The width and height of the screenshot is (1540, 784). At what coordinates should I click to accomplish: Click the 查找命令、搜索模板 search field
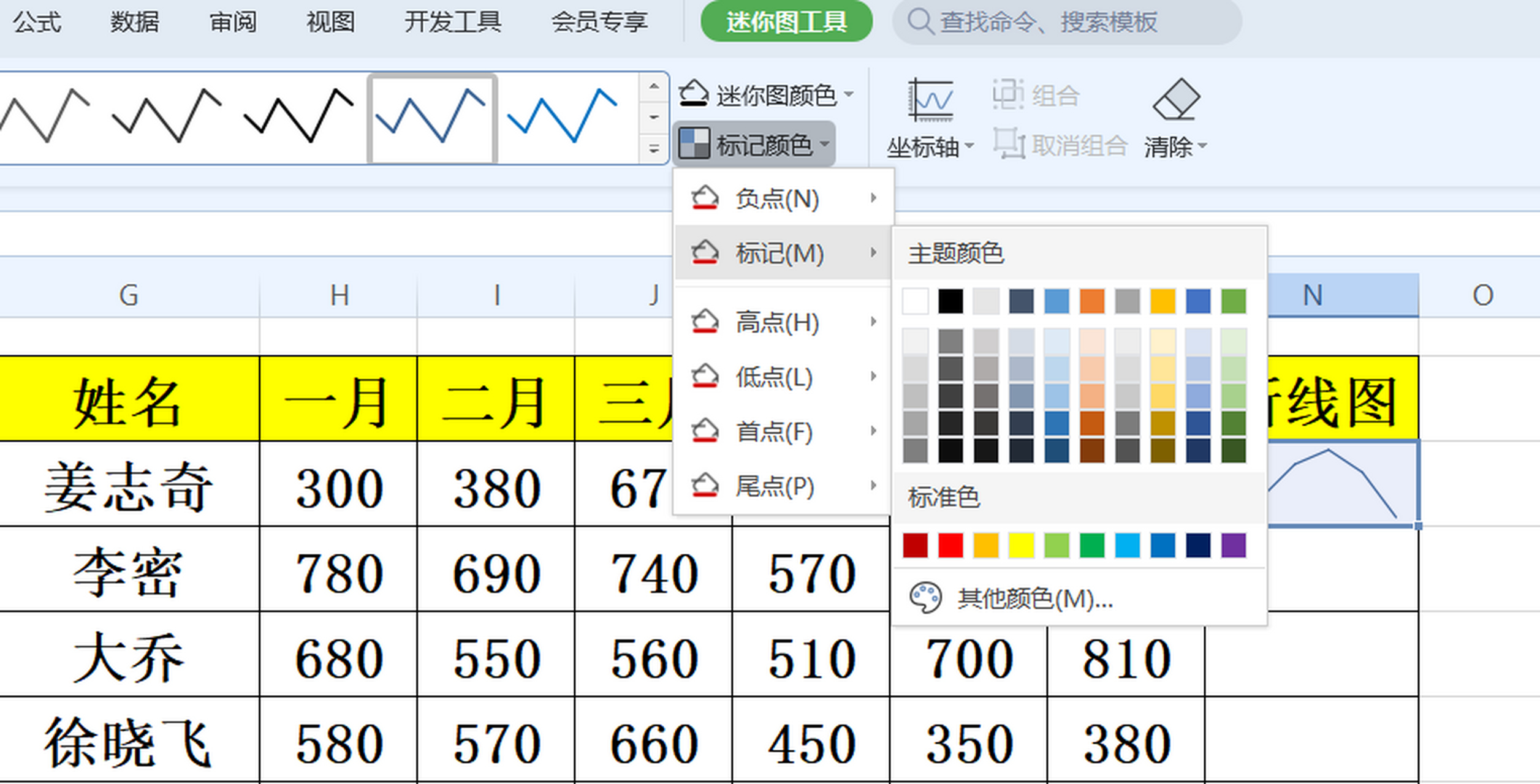tap(1067, 22)
